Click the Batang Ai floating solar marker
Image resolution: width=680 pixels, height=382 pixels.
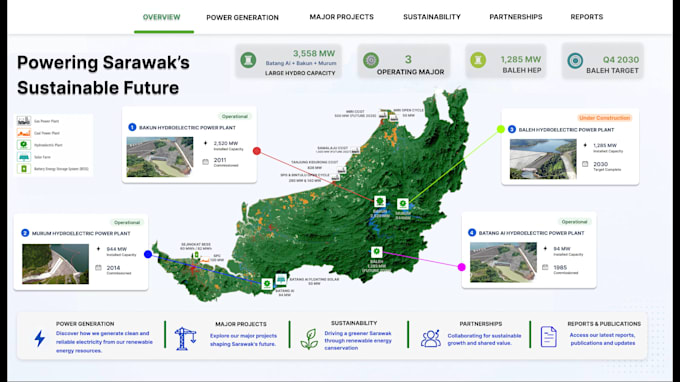281,279
